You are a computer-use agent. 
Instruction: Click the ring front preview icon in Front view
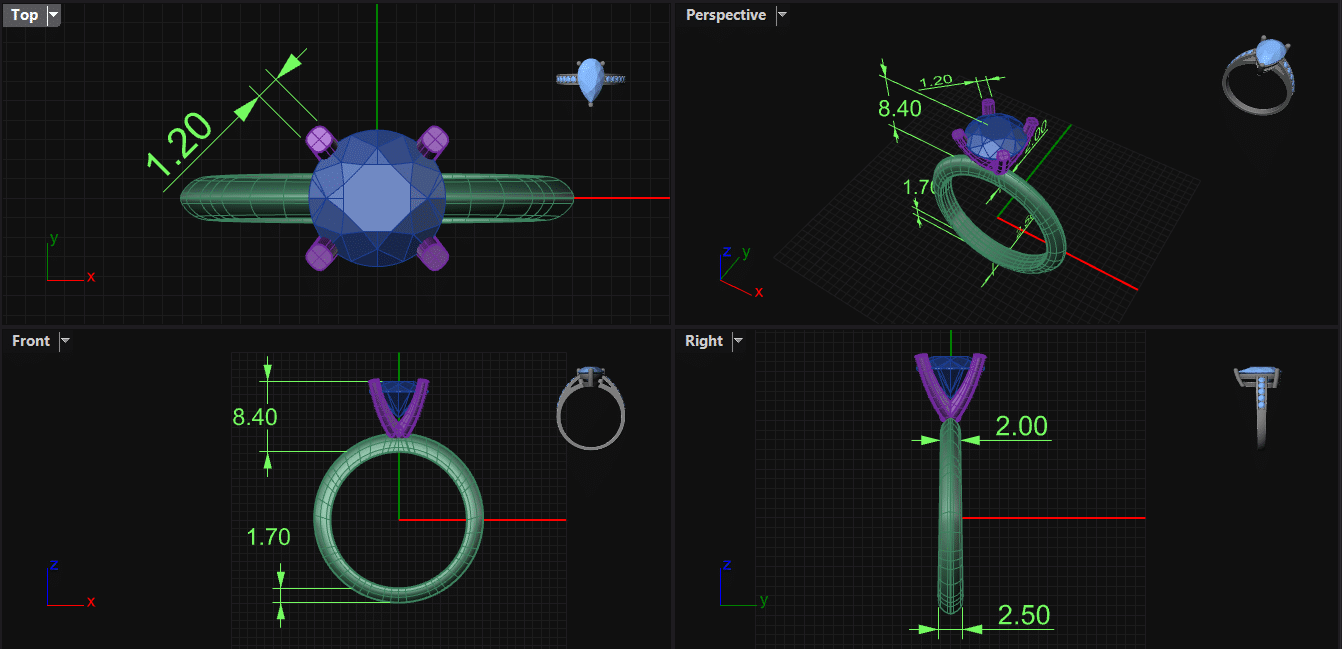(590, 407)
